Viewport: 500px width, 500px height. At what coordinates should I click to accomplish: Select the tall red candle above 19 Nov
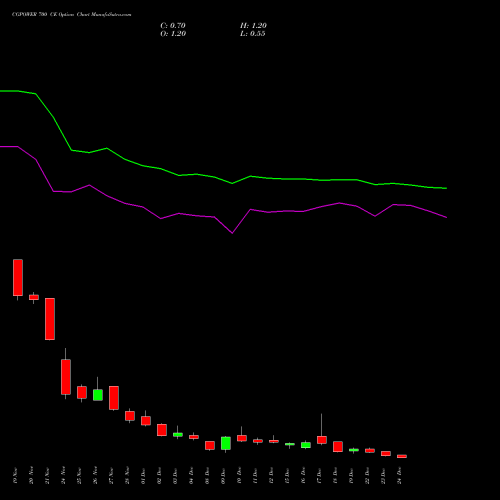[18, 277]
